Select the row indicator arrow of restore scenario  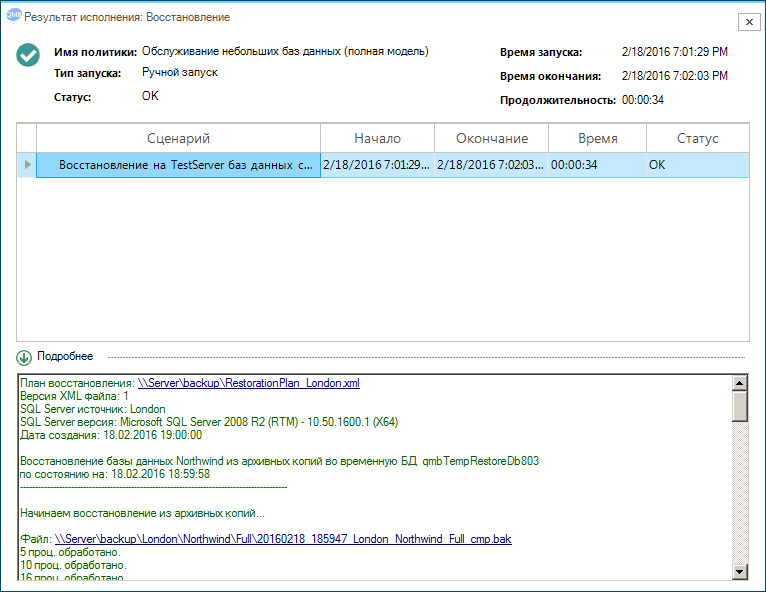(27, 165)
